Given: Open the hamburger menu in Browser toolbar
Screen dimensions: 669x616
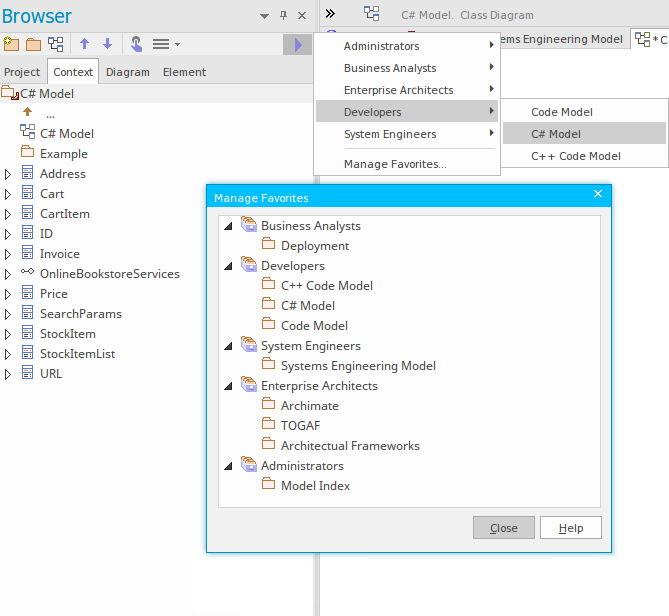Looking at the screenshot, I should (164, 45).
